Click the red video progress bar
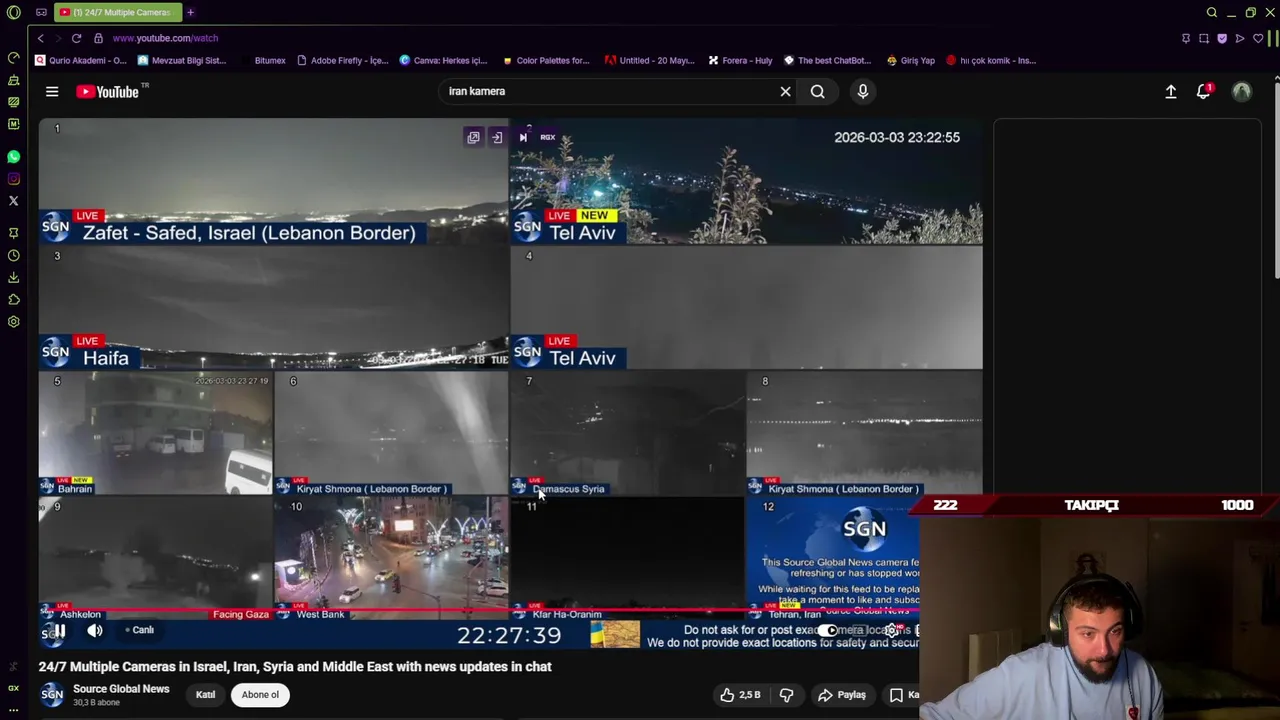This screenshot has width=1280, height=720. click(x=479, y=609)
